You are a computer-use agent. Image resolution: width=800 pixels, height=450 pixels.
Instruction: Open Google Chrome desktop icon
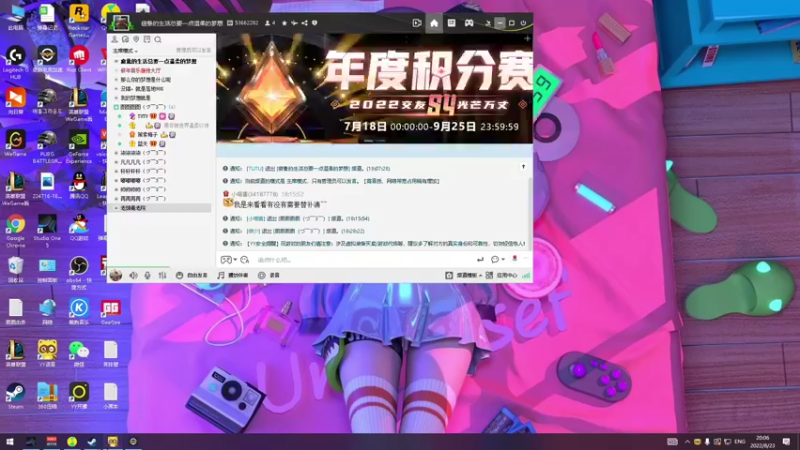pyautogui.click(x=15, y=231)
